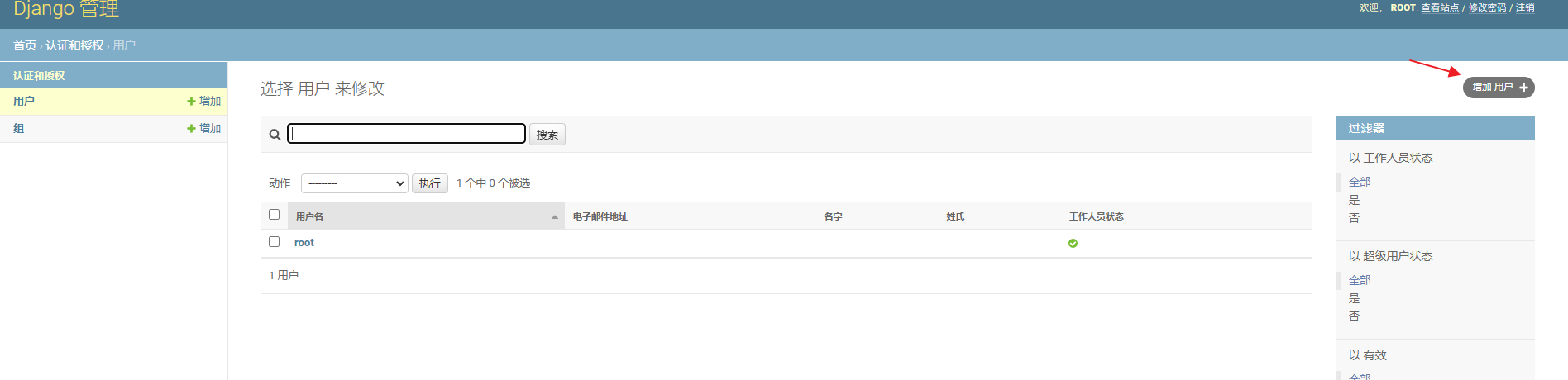Click the 以 工作人员状态 filter heading
The height and width of the screenshot is (380, 1568).
coord(1391,158)
